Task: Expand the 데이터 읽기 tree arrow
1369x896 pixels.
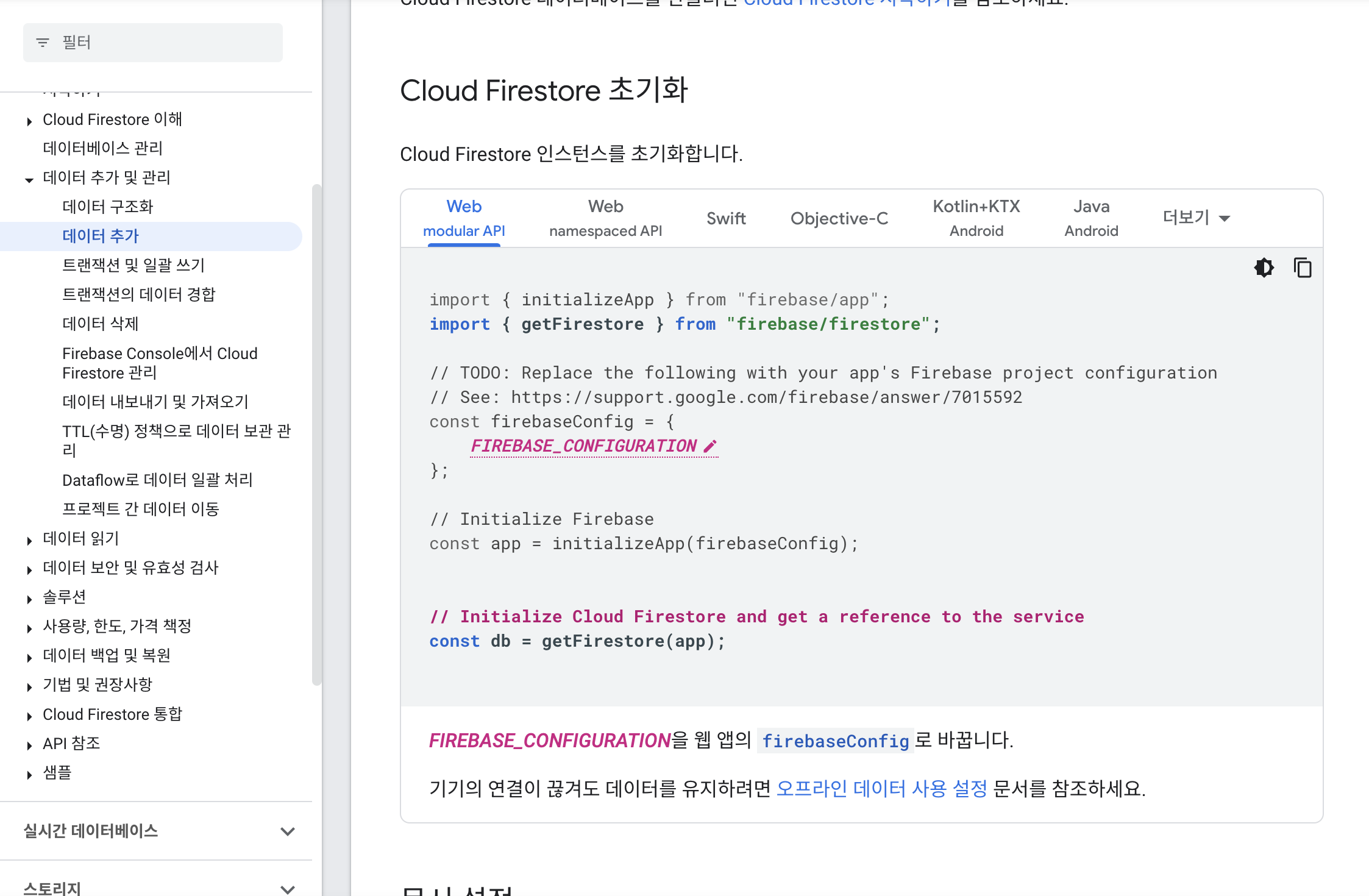Action: coord(29,540)
